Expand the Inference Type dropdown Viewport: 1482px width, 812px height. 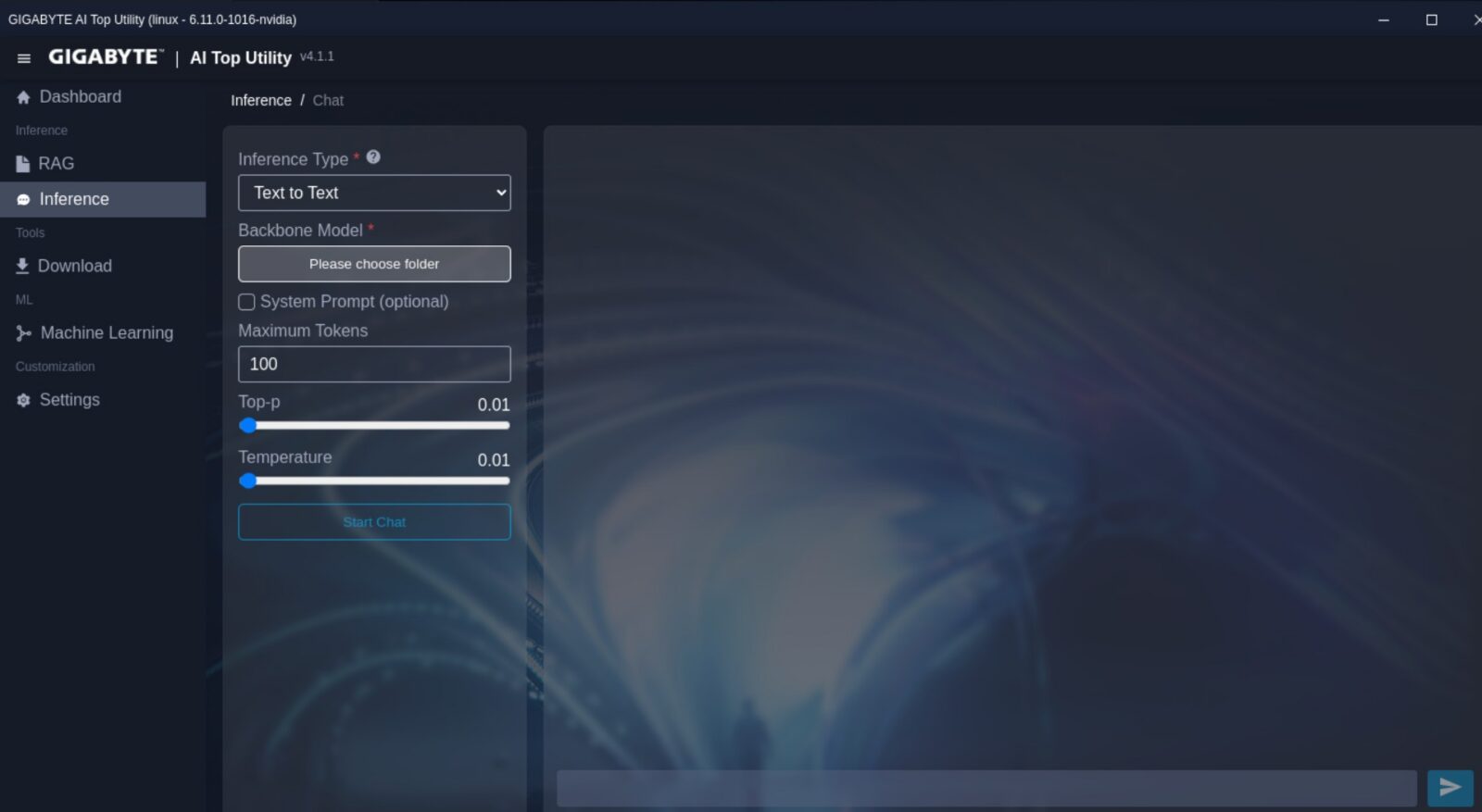click(374, 193)
